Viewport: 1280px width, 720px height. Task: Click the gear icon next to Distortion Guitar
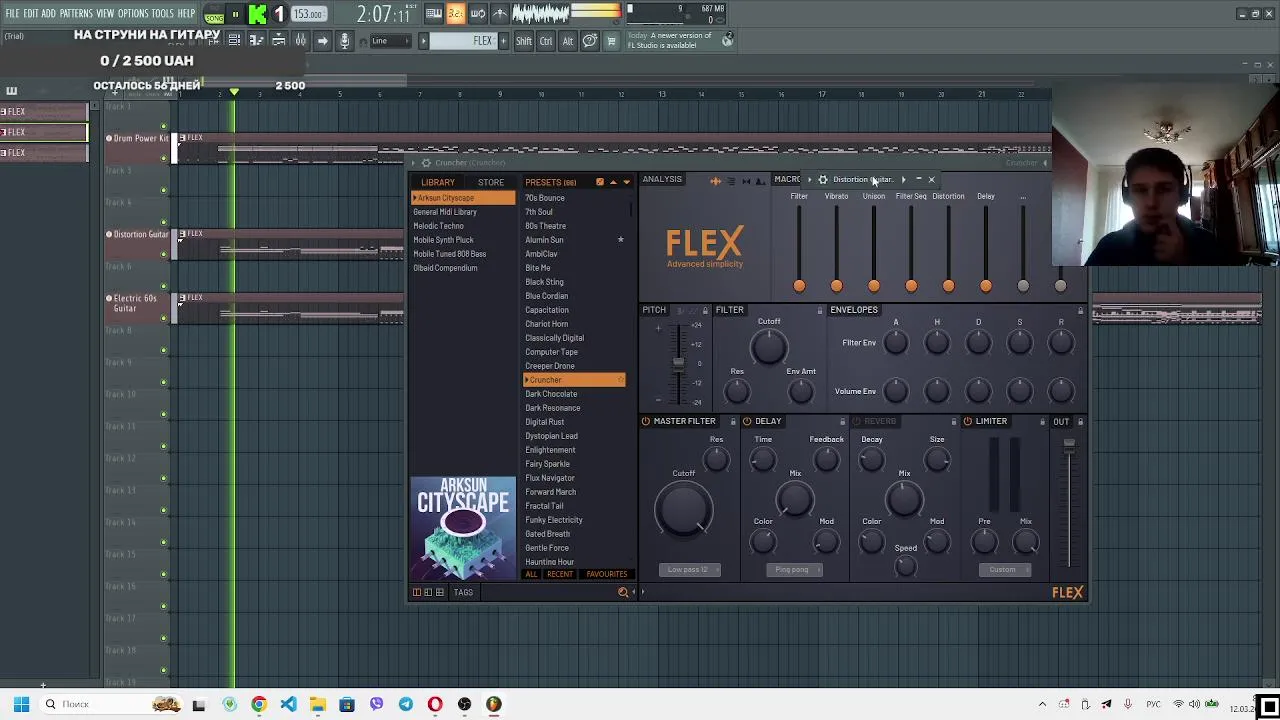pyautogui.click(x=823, y=180)
